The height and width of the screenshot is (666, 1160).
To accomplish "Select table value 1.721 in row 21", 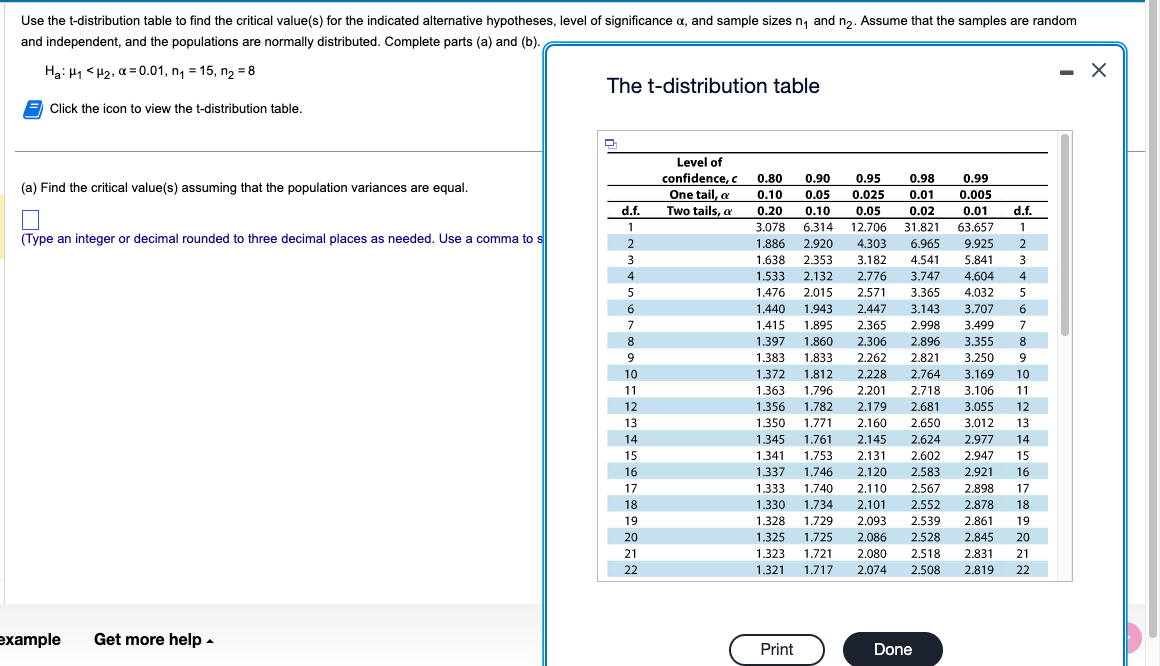I will (818, 554).
